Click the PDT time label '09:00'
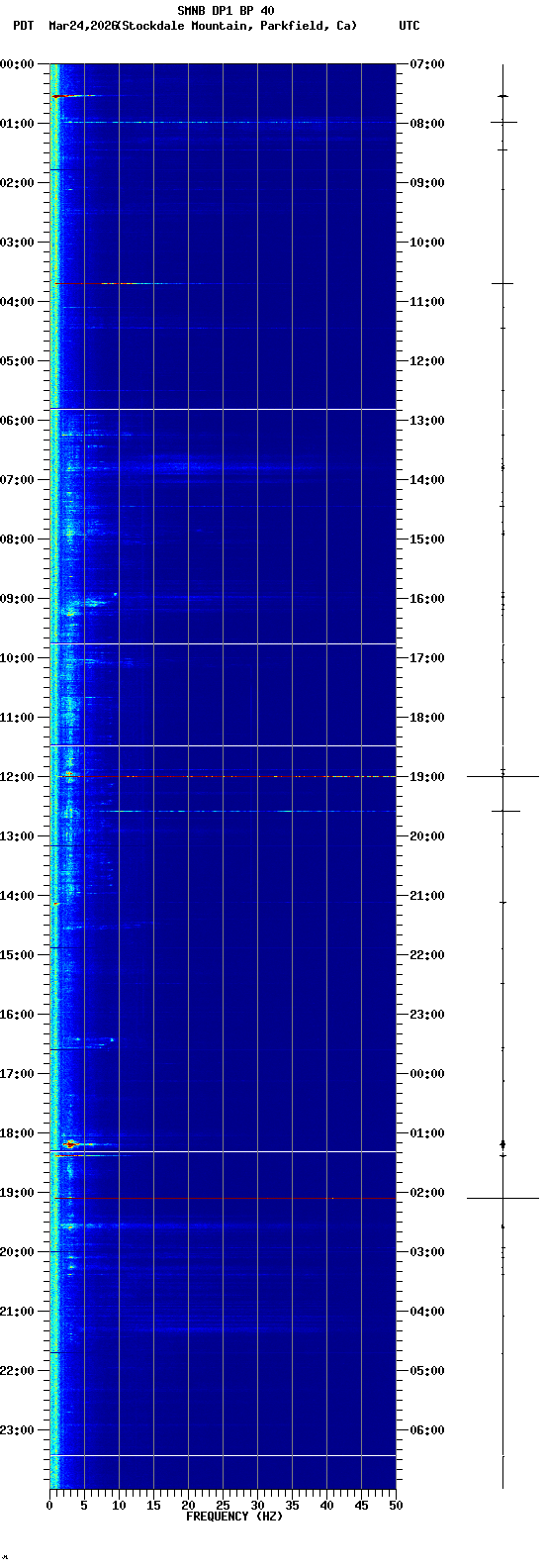Viewport: 546px width, 1568px height. pyautogui.click(x=17, y=599)
